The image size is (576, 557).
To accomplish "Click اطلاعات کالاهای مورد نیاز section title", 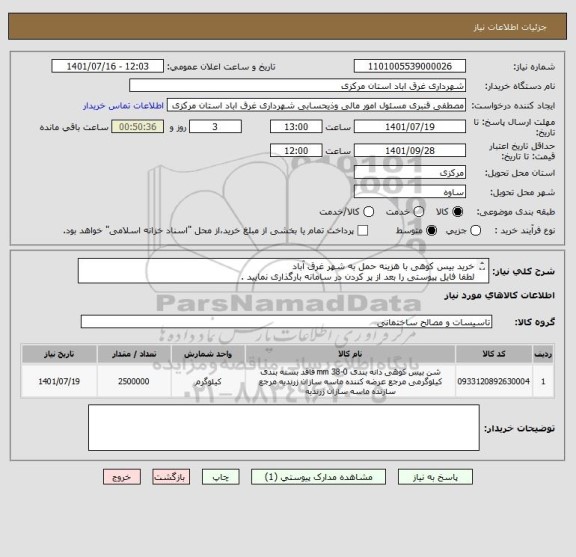I will click(500, 295).
